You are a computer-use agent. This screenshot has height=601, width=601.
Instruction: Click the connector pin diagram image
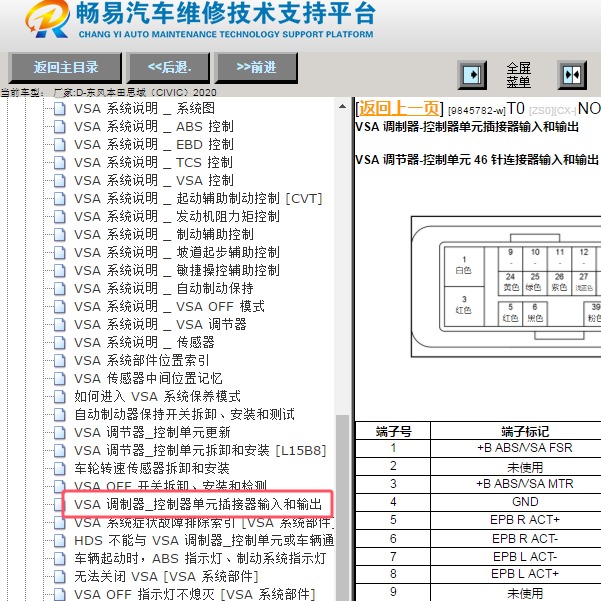pyautogui.click(x=506, y=287)
